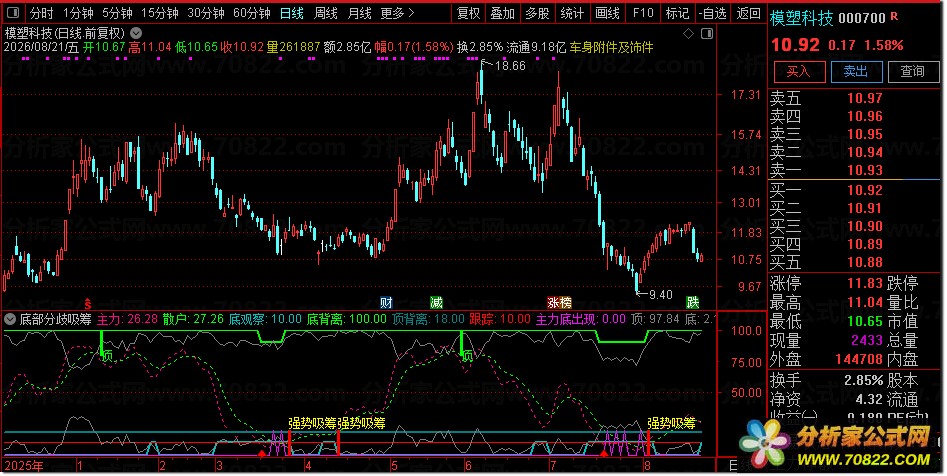
Task: Click the 模塑科技 stock name in quote panel
Action: 801,19
